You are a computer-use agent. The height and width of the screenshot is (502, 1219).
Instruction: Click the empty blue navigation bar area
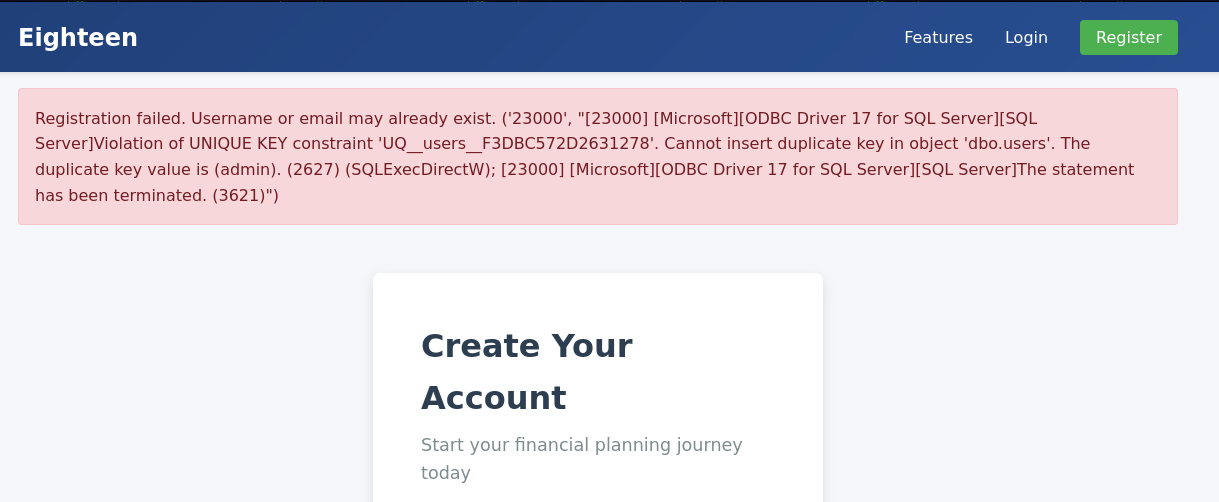[x=500, y=38]
